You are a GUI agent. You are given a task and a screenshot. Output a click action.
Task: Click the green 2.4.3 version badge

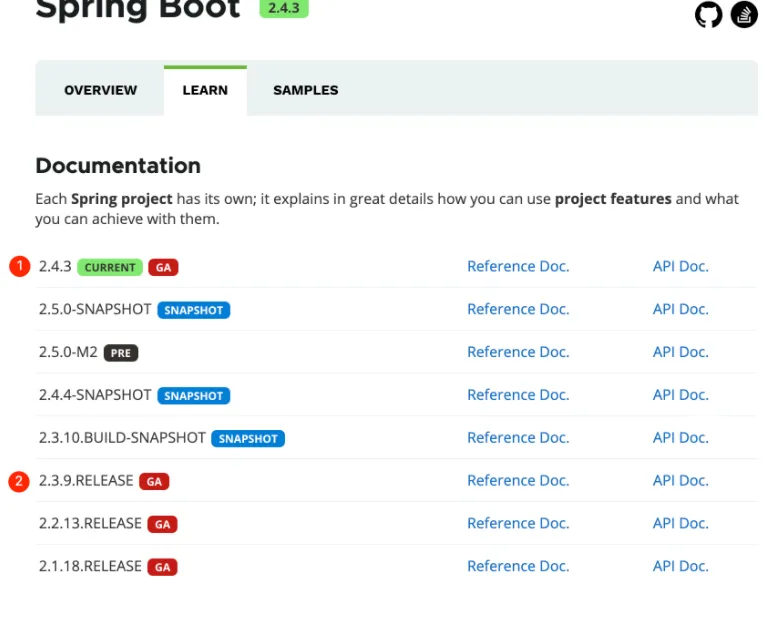(285, 8)
